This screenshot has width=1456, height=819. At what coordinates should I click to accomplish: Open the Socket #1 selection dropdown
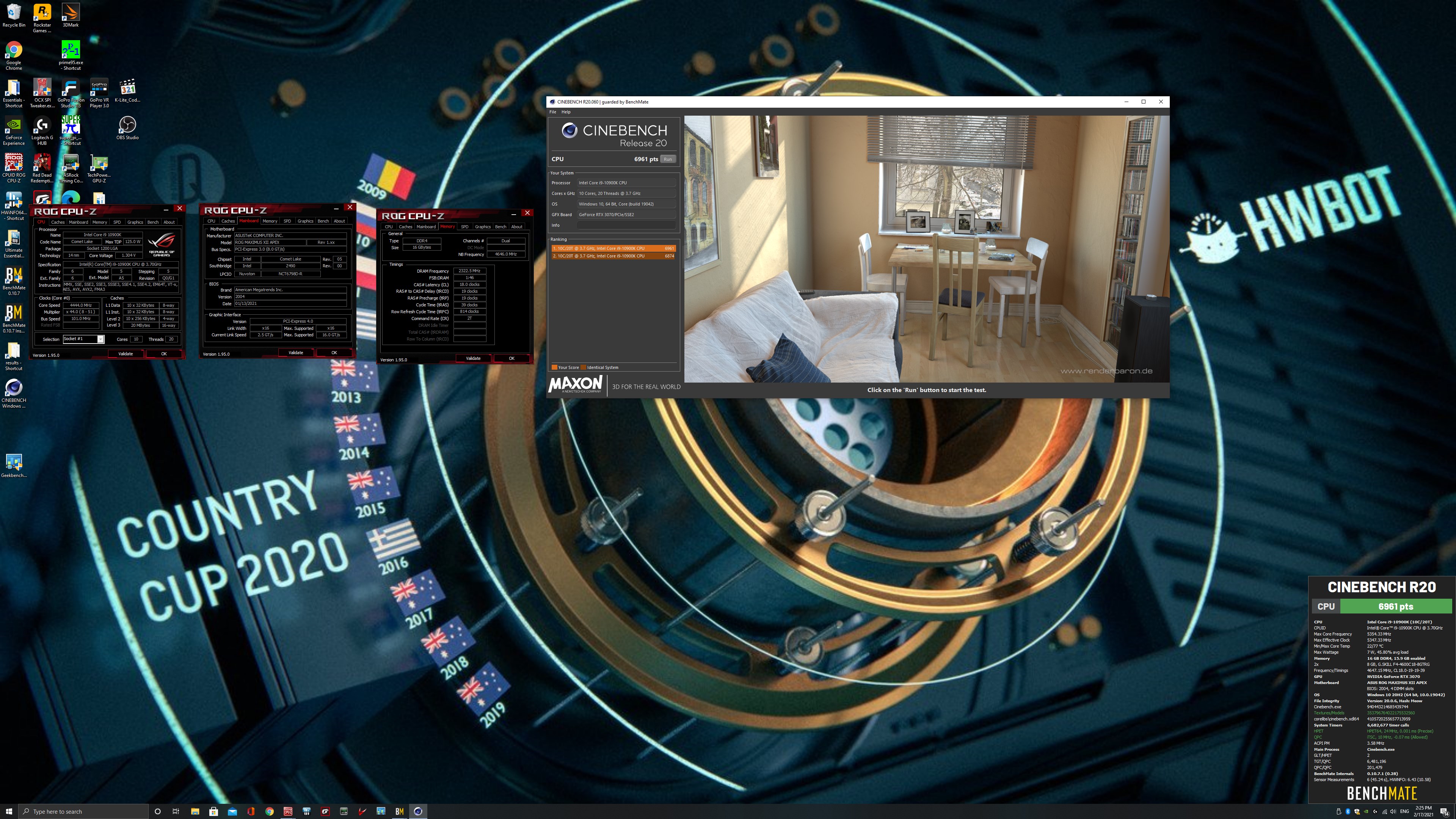tap(83, 339)
